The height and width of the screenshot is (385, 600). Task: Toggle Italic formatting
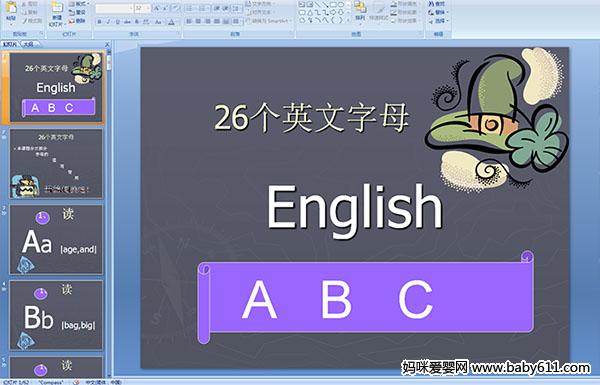(x=108, y=22)
